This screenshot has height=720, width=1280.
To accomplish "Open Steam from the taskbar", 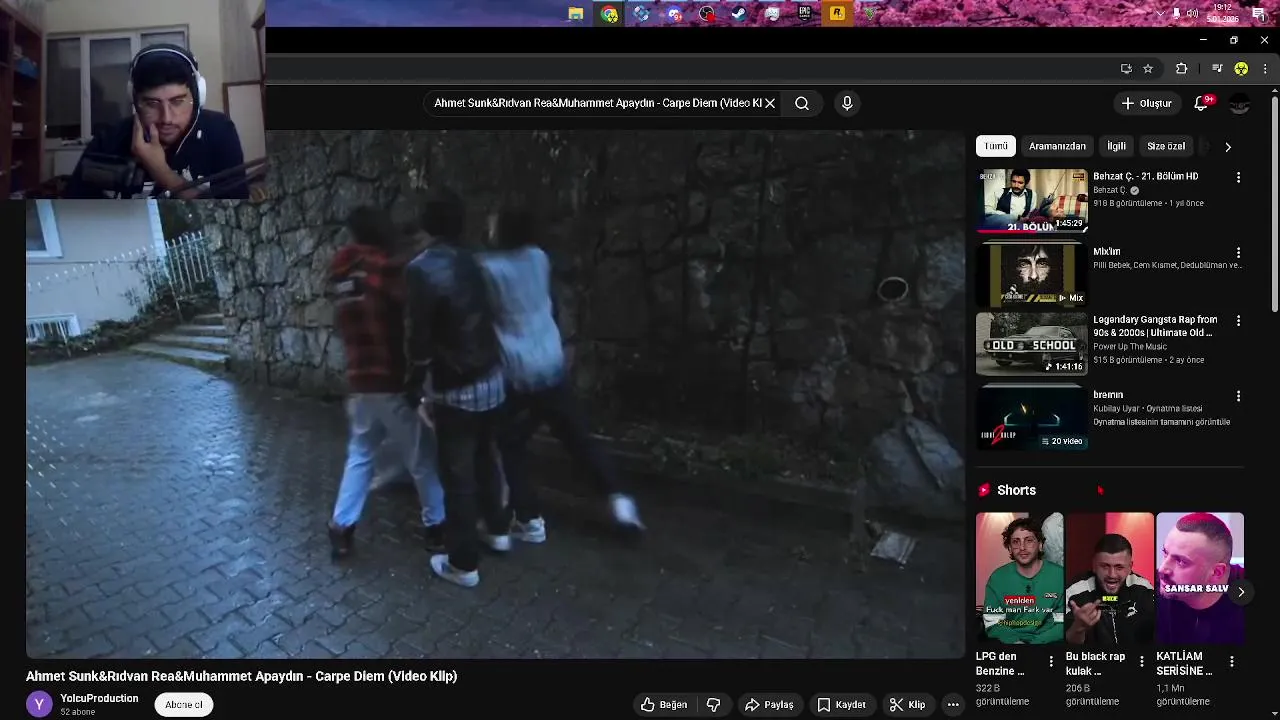I will tap(739, 13).
